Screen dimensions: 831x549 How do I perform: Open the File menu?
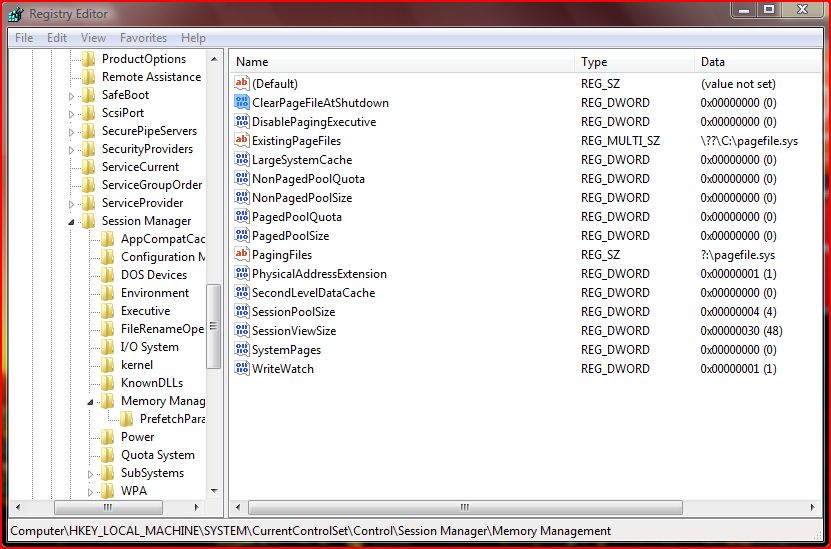tap(24, 38)
